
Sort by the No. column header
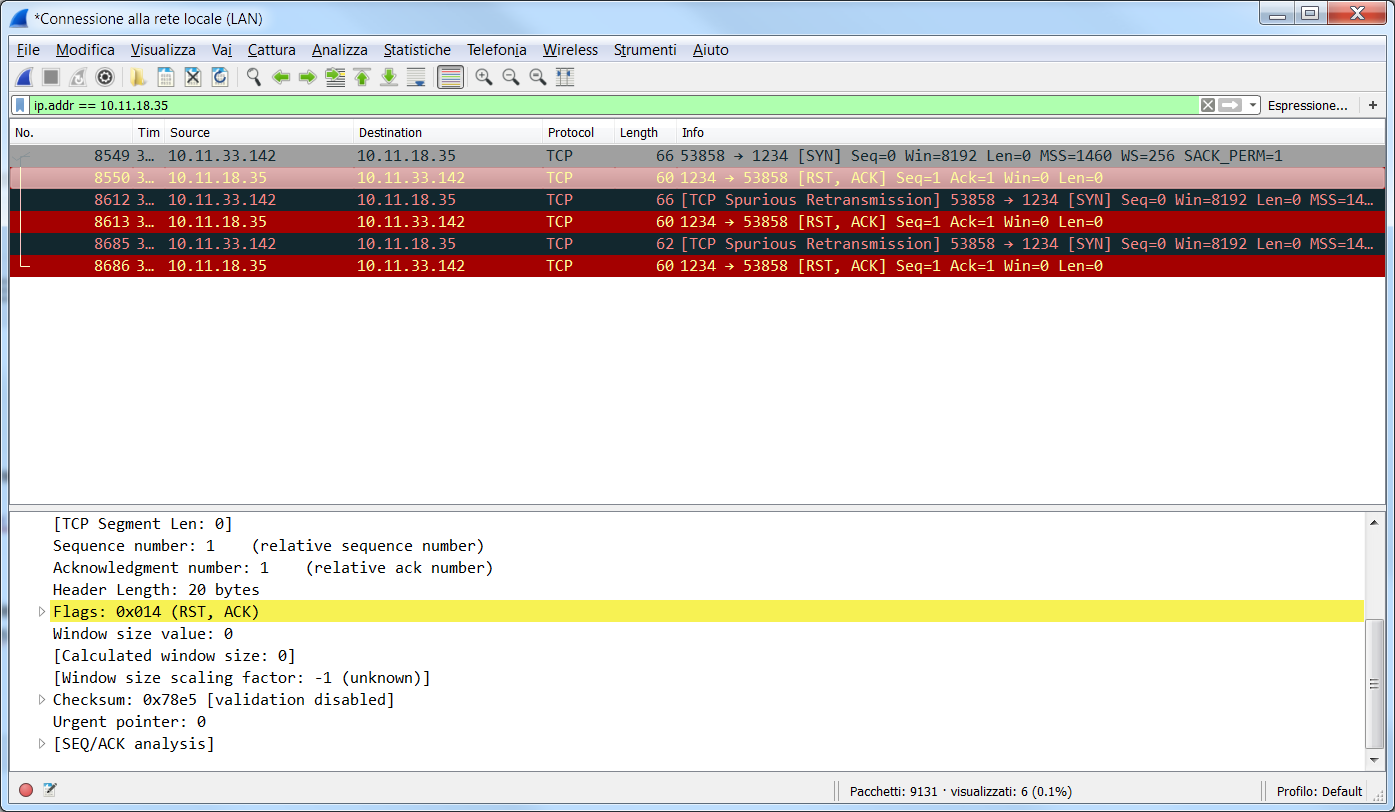[71, 133]
